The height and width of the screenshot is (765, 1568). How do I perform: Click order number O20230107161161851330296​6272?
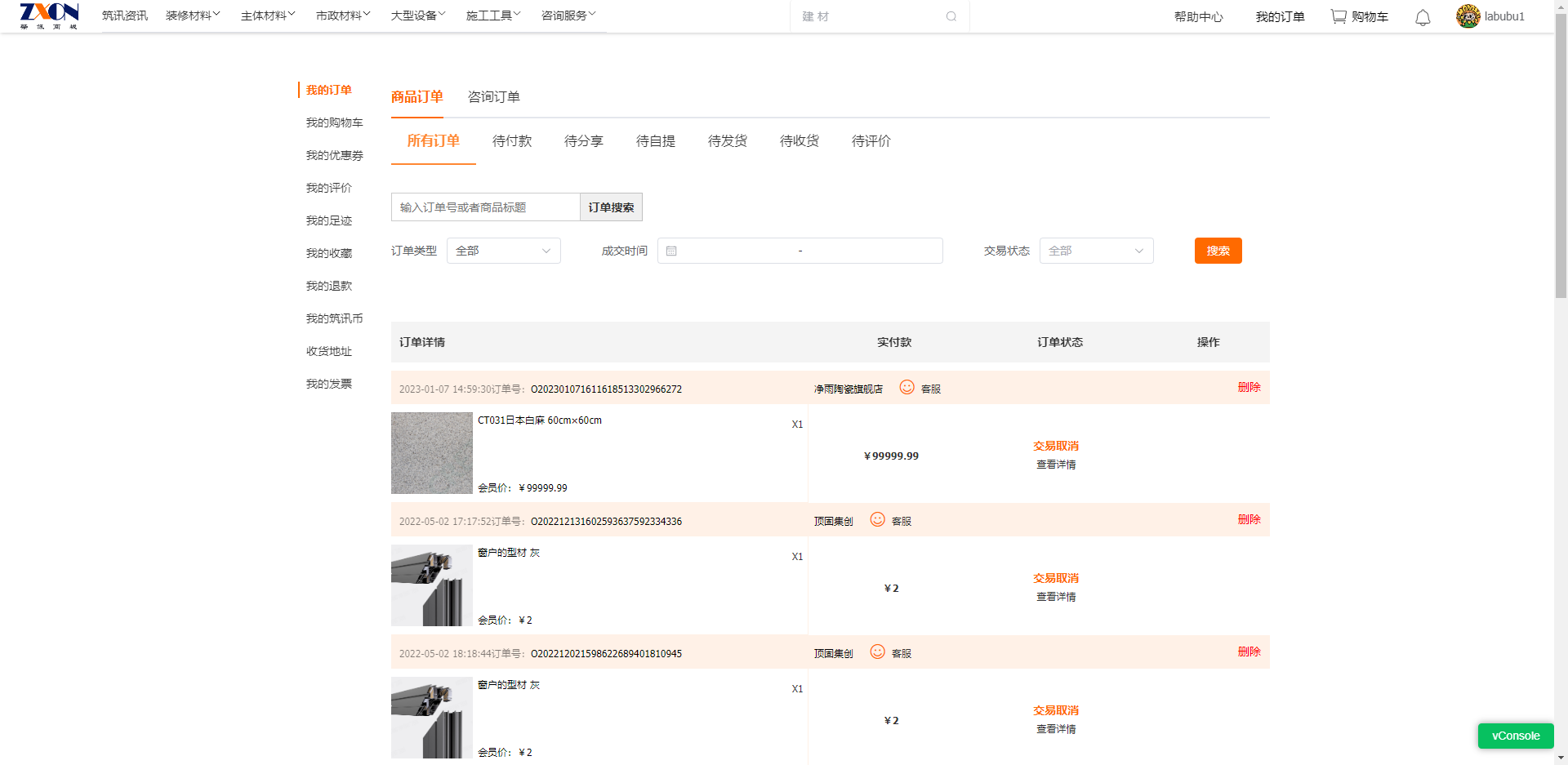pyautogui.click(x=606, y=389)
